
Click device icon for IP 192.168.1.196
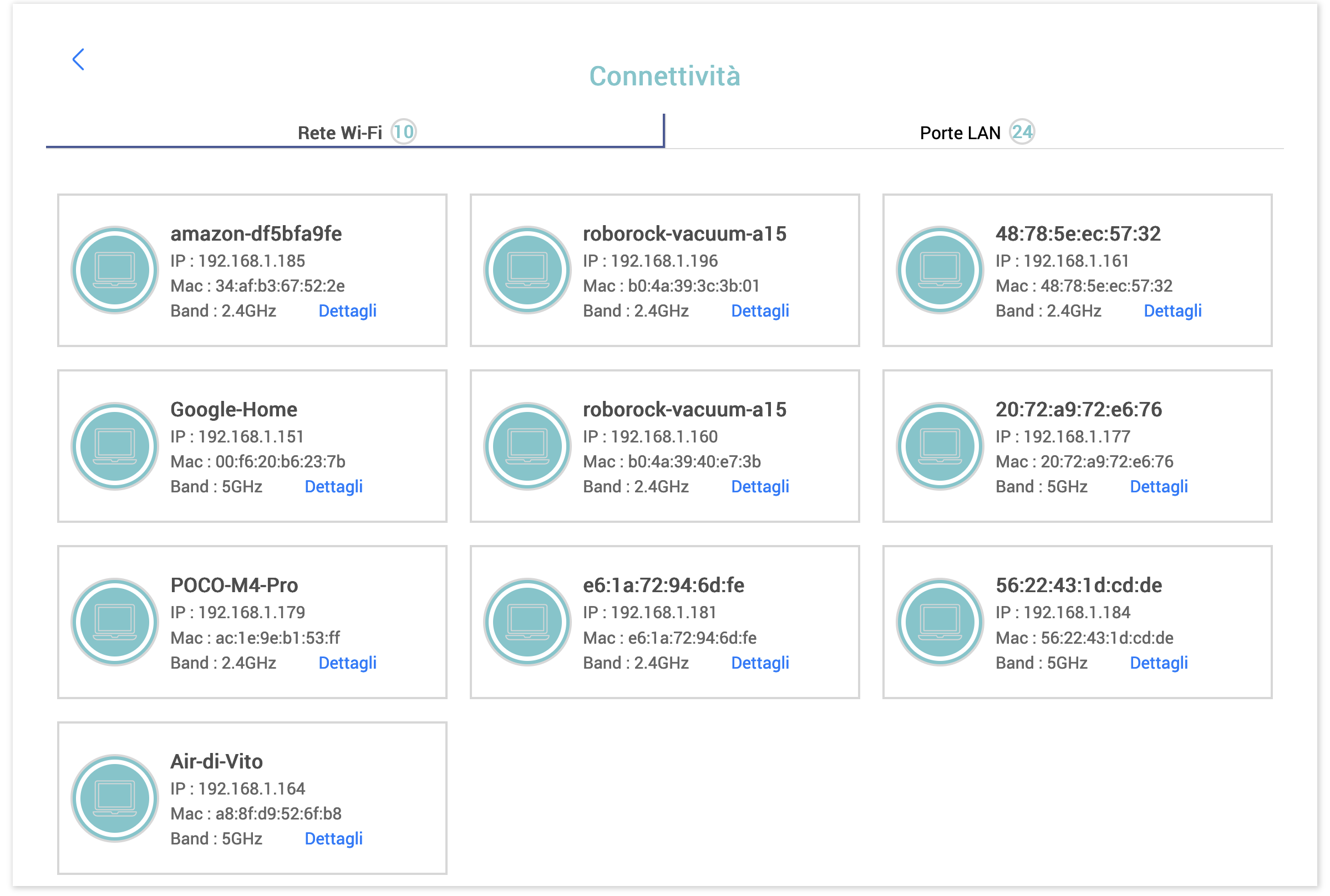527,270
